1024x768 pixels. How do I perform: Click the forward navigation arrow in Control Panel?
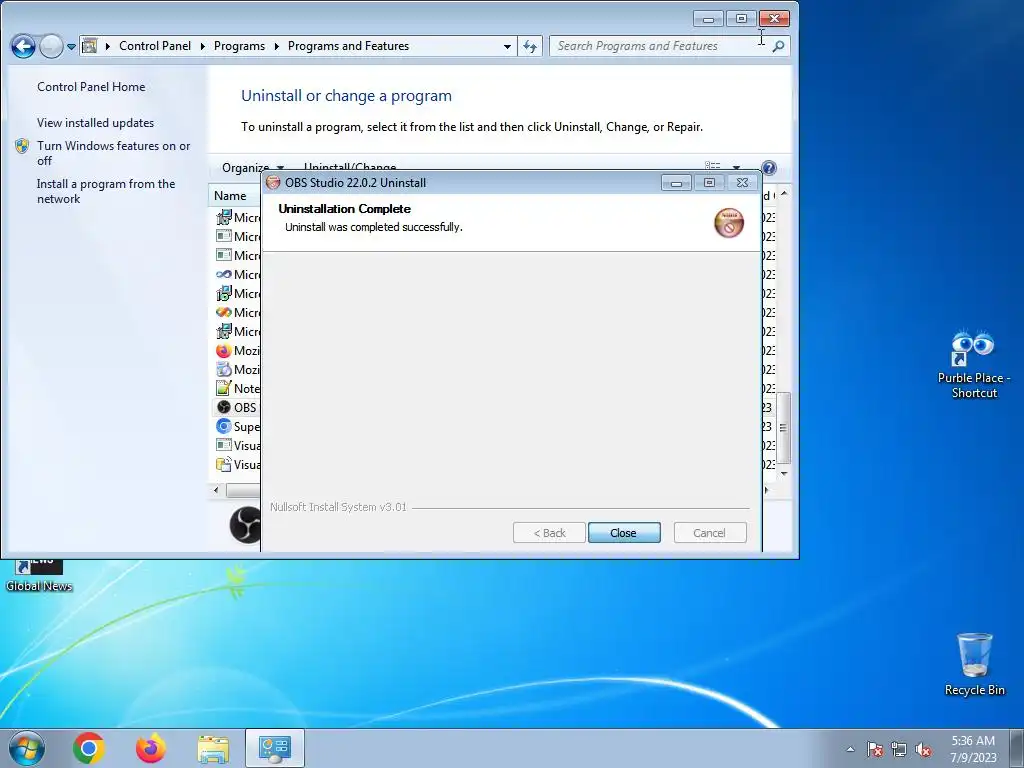click(x=51, y=46)
